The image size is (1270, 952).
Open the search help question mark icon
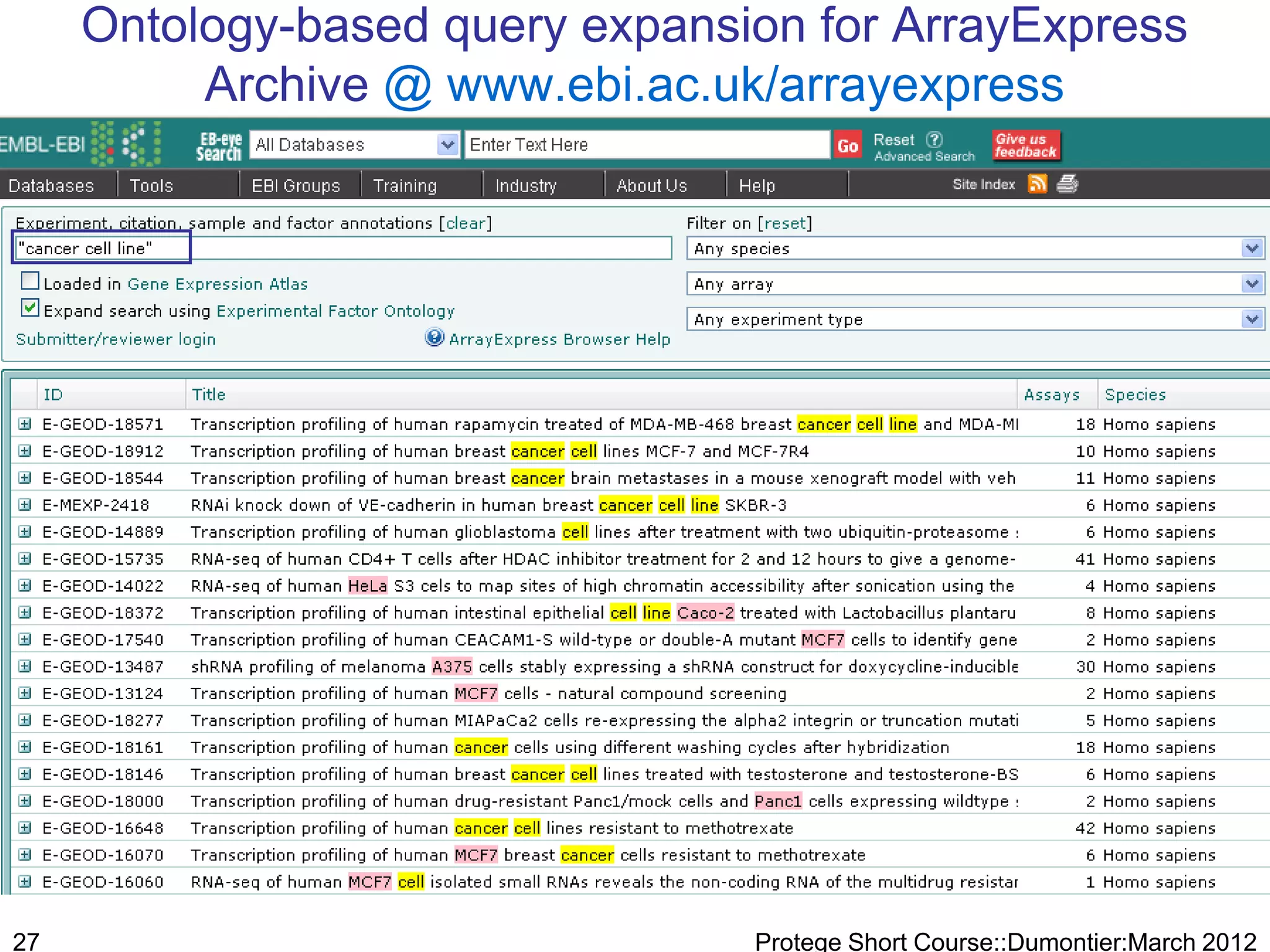(935, 139)
